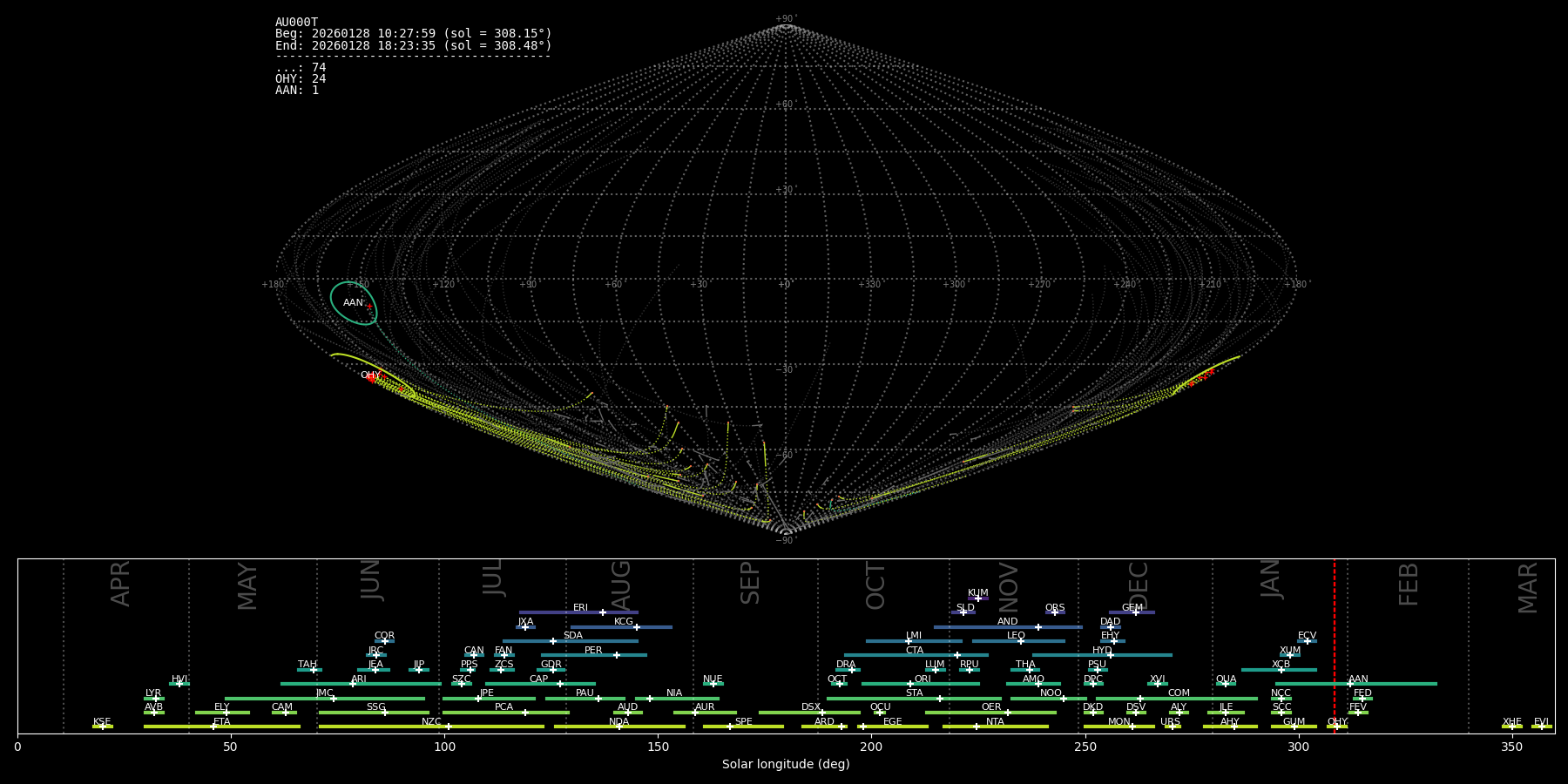The image size is (1568, 784).
Task: Click the NZC shower label in timeline
Action: pyautogui.click(x=431, y=722)
